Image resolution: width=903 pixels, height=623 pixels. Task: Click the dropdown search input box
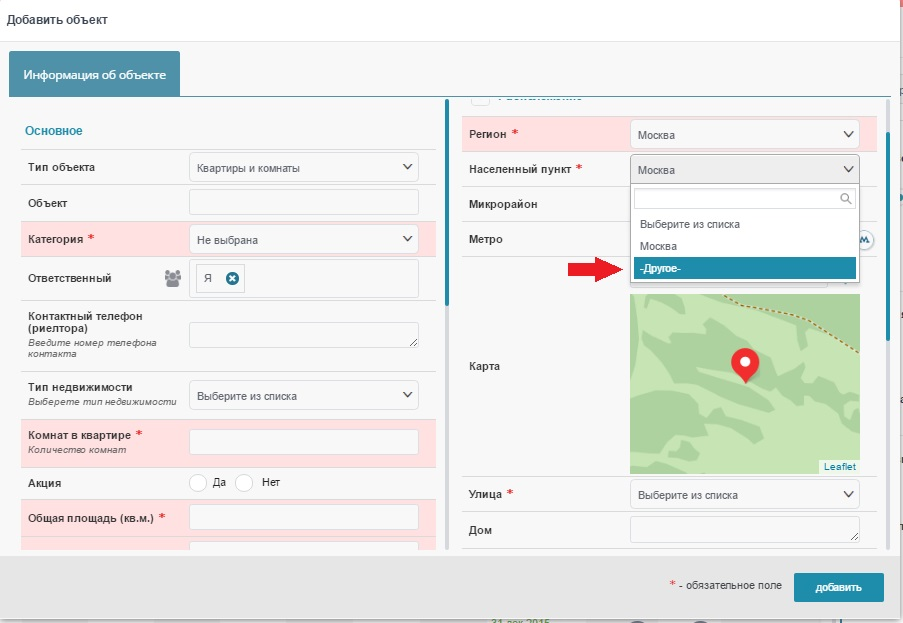click(x=745, y=199)
